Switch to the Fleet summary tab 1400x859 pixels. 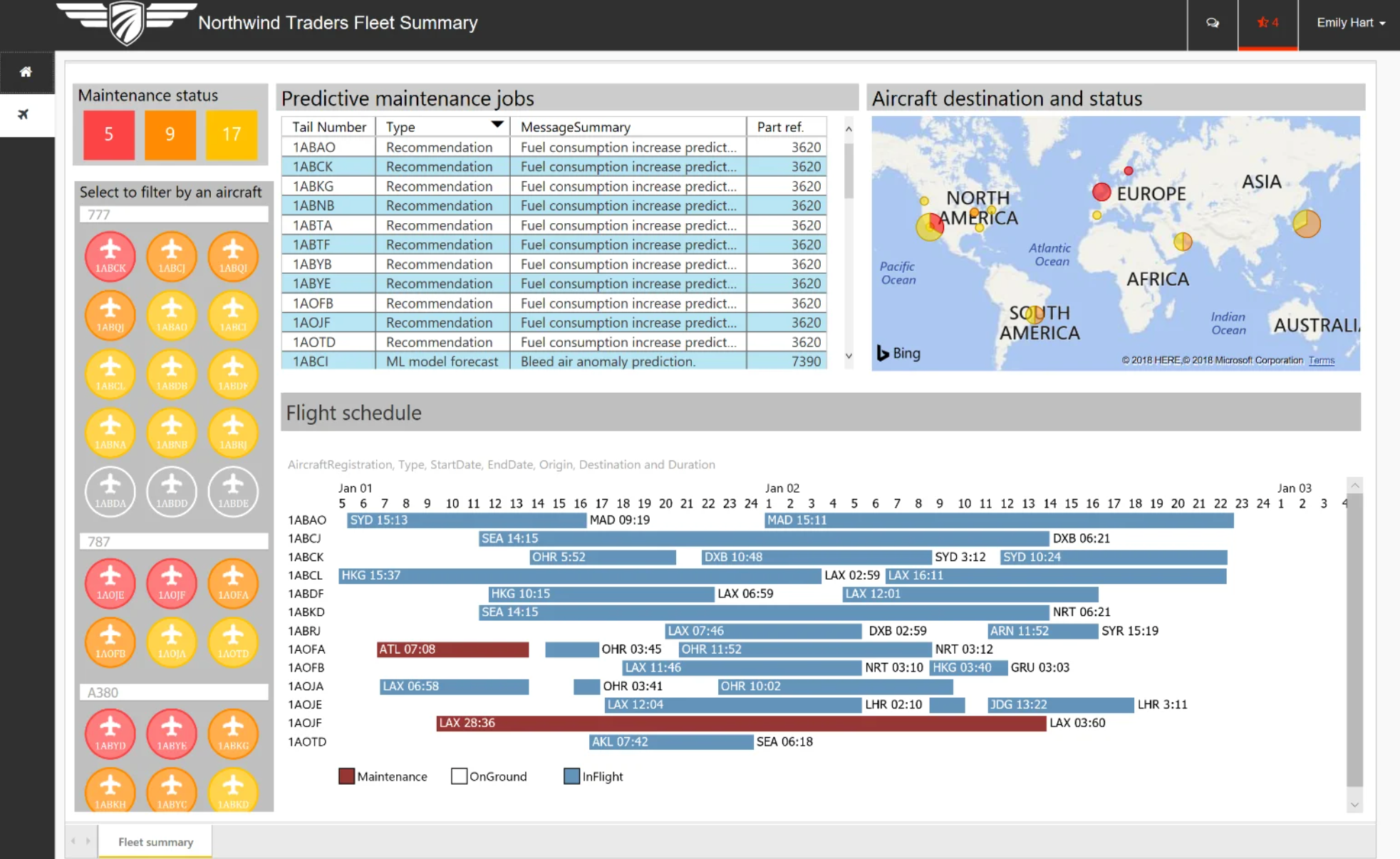pyautogui.click(x=155, y=842)
